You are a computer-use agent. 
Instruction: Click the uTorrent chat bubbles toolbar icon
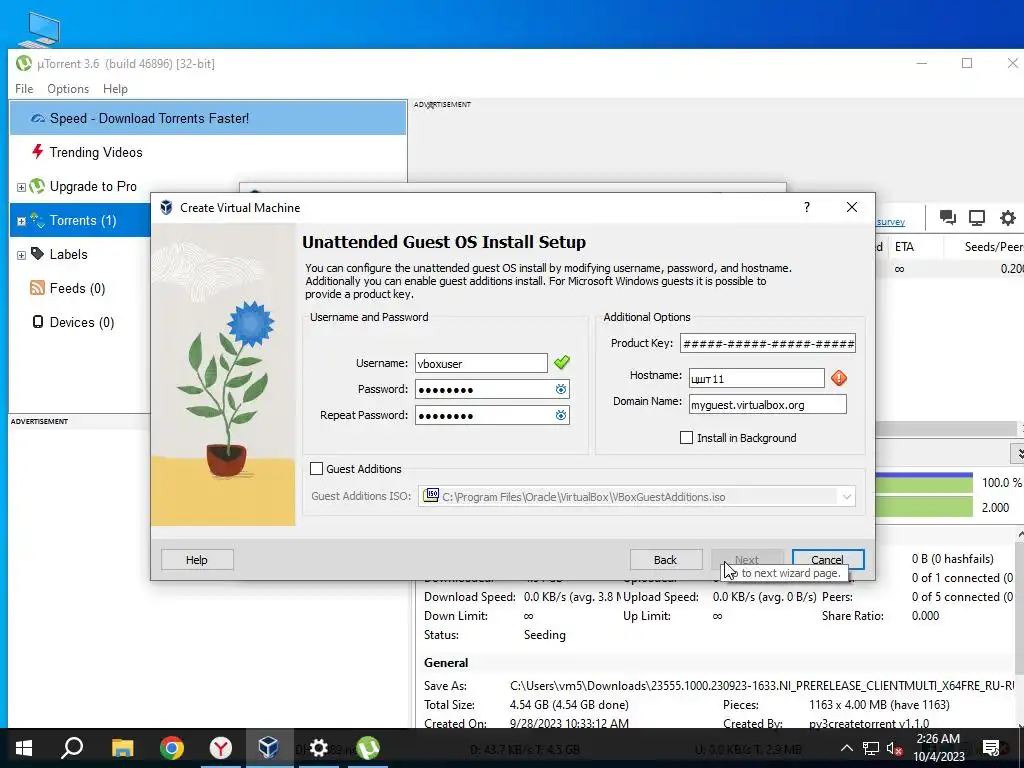coord(948,217)
